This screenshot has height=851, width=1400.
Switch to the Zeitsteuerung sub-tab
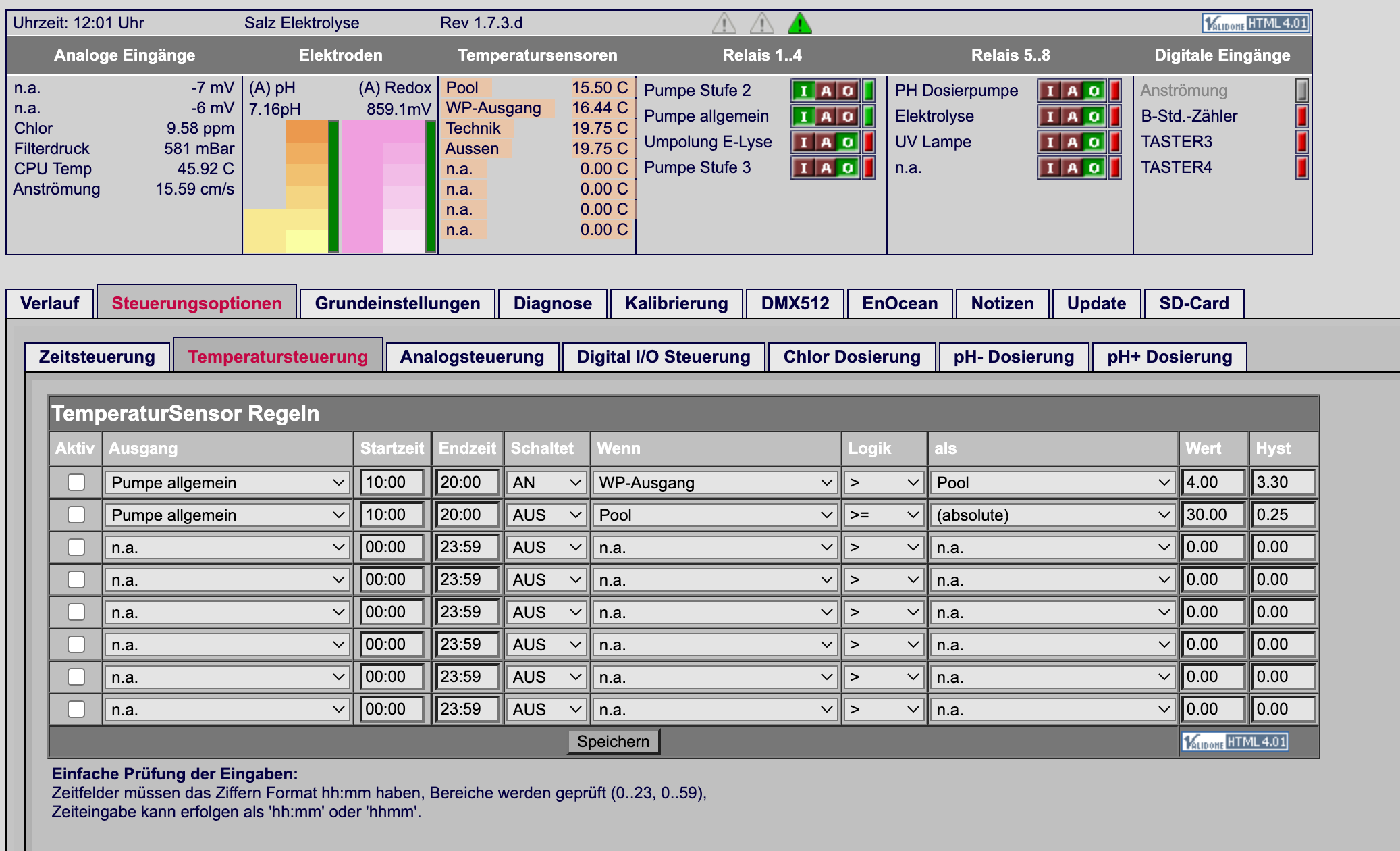97,357
